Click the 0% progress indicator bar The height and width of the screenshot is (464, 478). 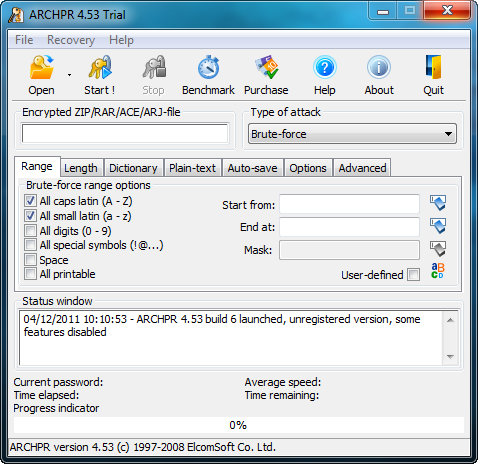[239, 425]
